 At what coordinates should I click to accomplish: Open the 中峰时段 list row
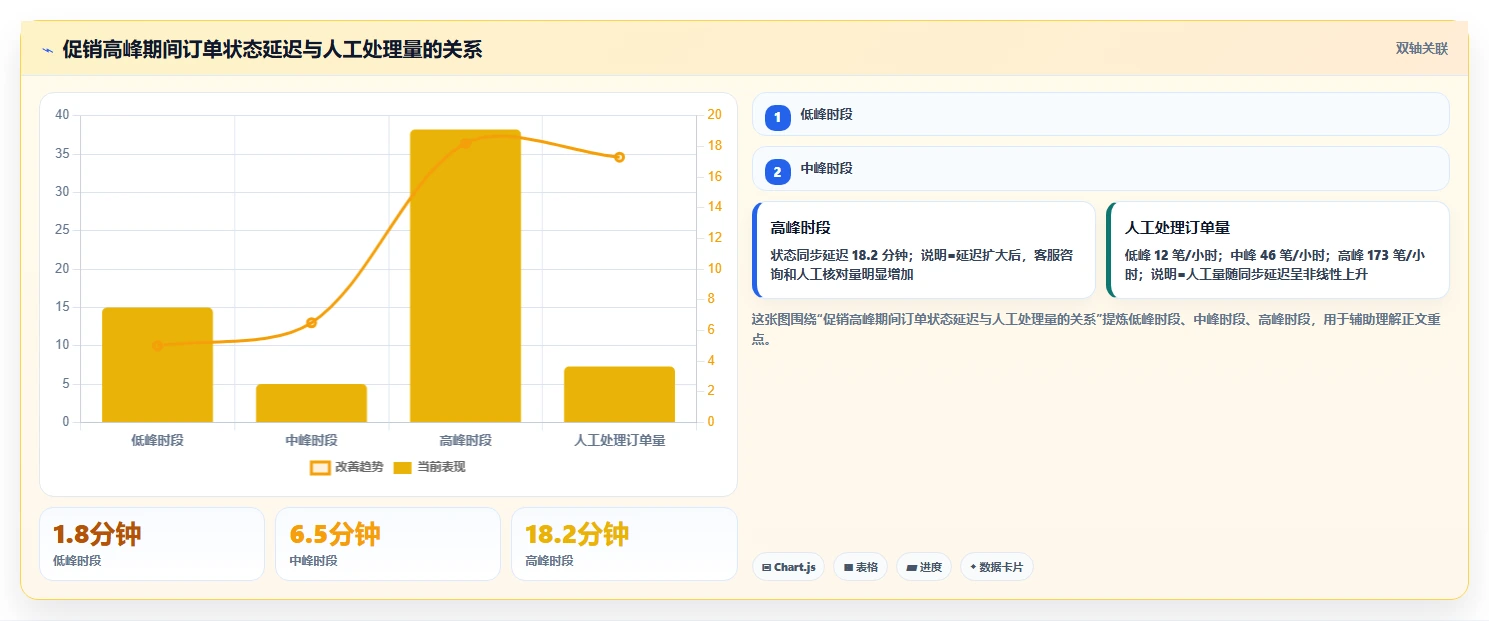pyautogui.click(x=1100, y=168)
